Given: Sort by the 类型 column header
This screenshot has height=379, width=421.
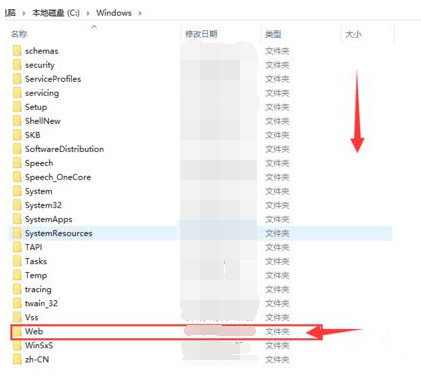Looking at the screenshot, I should (273, 34).
